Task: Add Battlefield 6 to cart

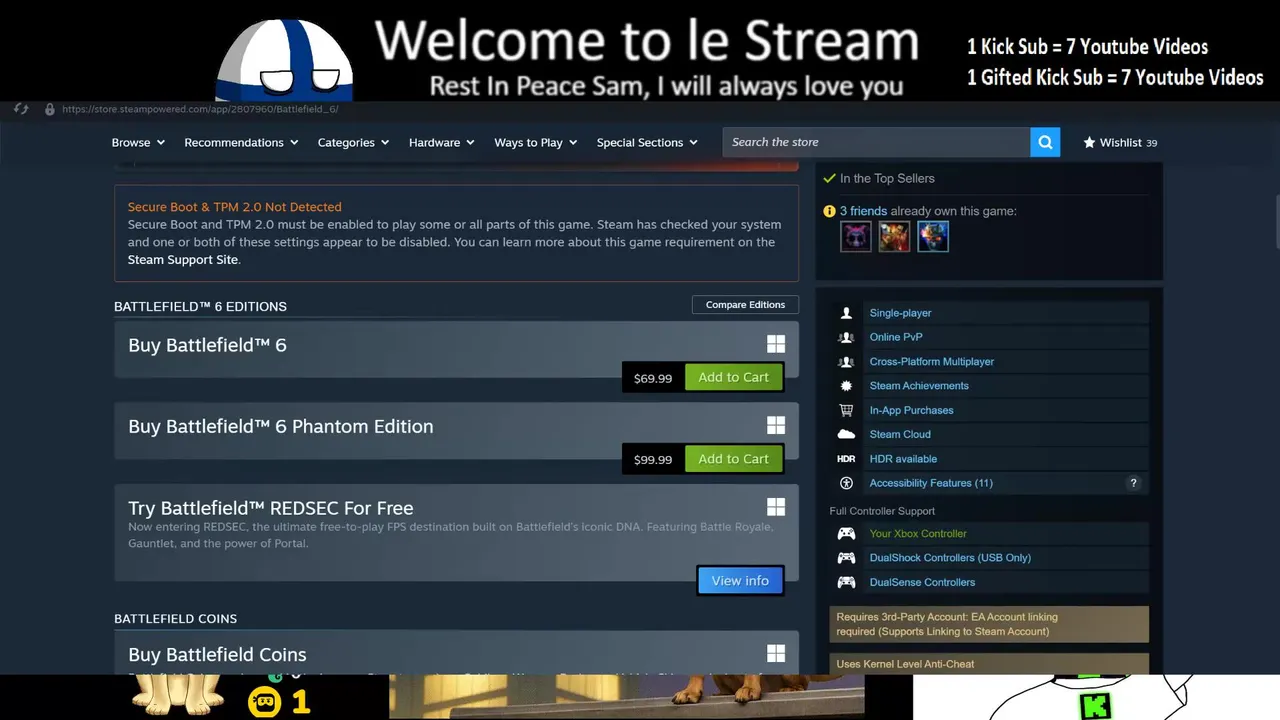Action: 733,377
